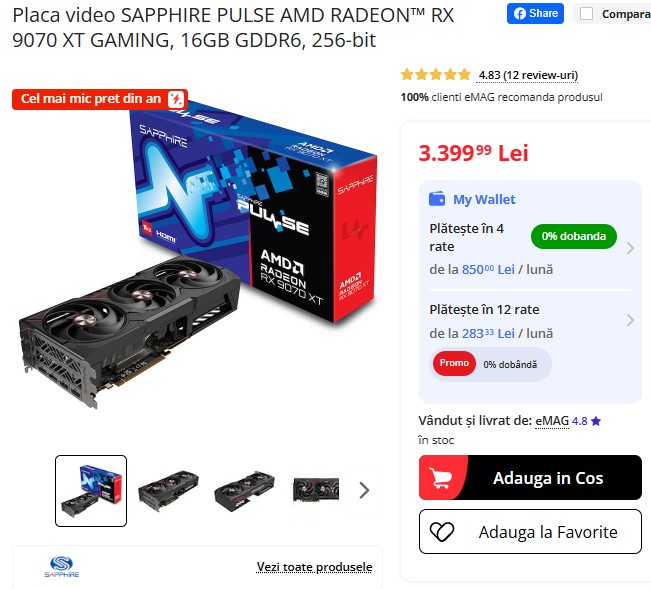Open Vezi toate produsele link
Image resolution: width=651 pixels, height=589 pixels.
click(314, 567)
